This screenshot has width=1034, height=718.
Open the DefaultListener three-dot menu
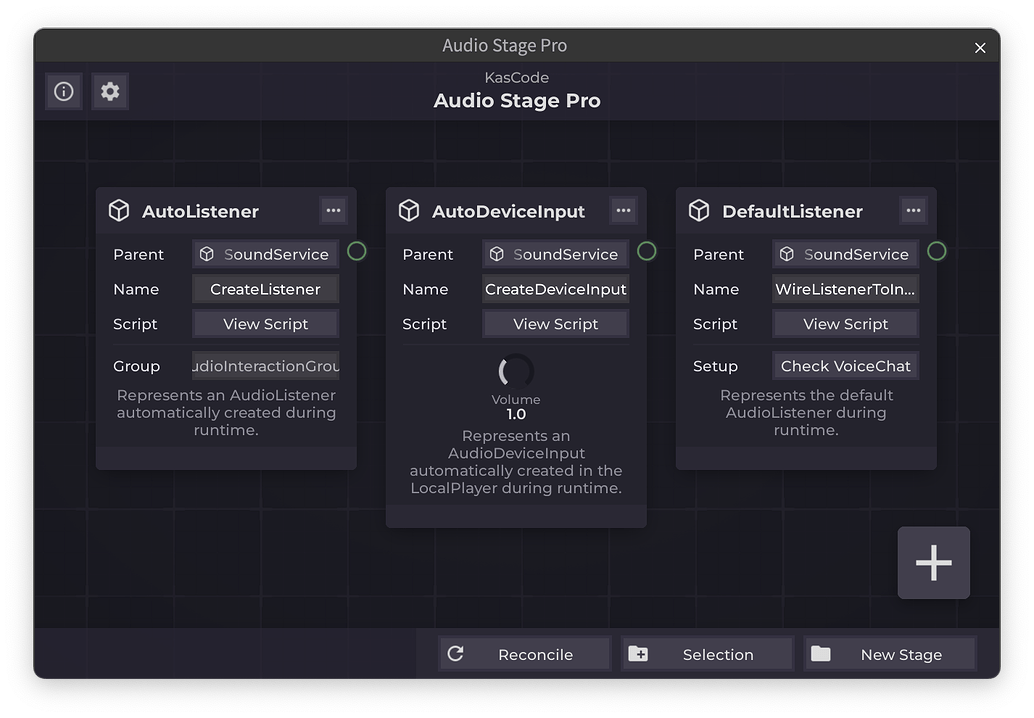[x=913, y=210]
